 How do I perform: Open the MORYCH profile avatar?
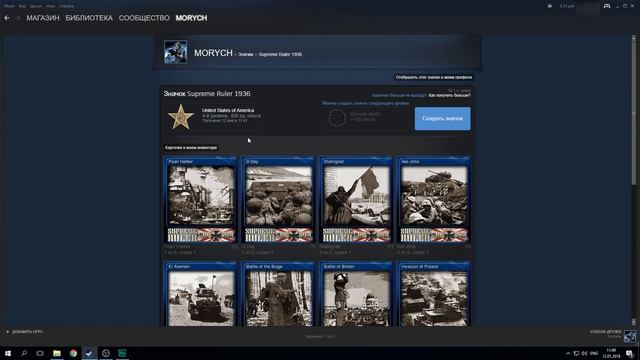click(176, 52)
